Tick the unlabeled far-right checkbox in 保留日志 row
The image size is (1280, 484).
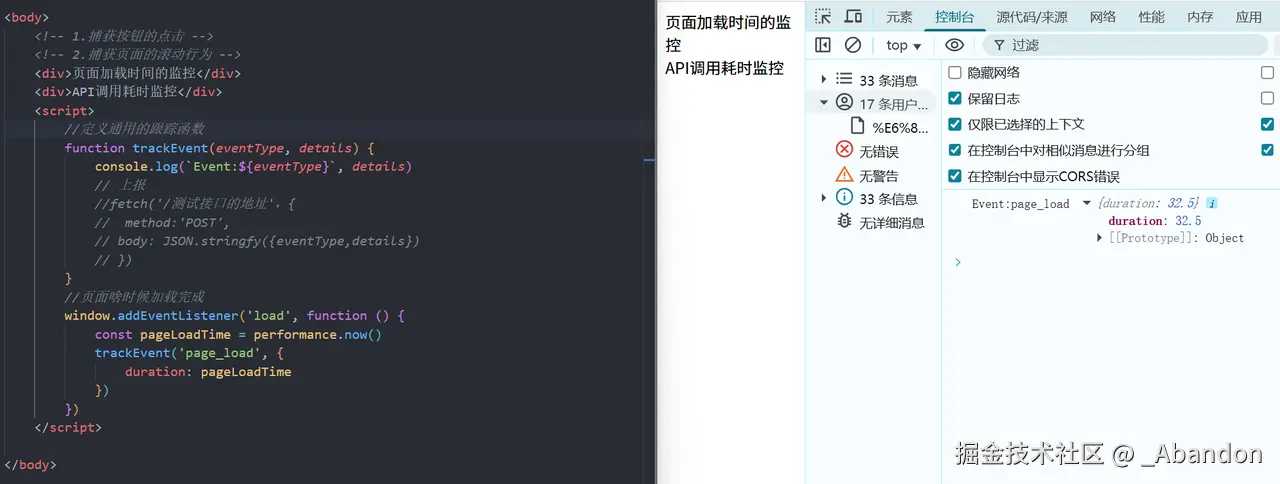(x=1268, y=98)
